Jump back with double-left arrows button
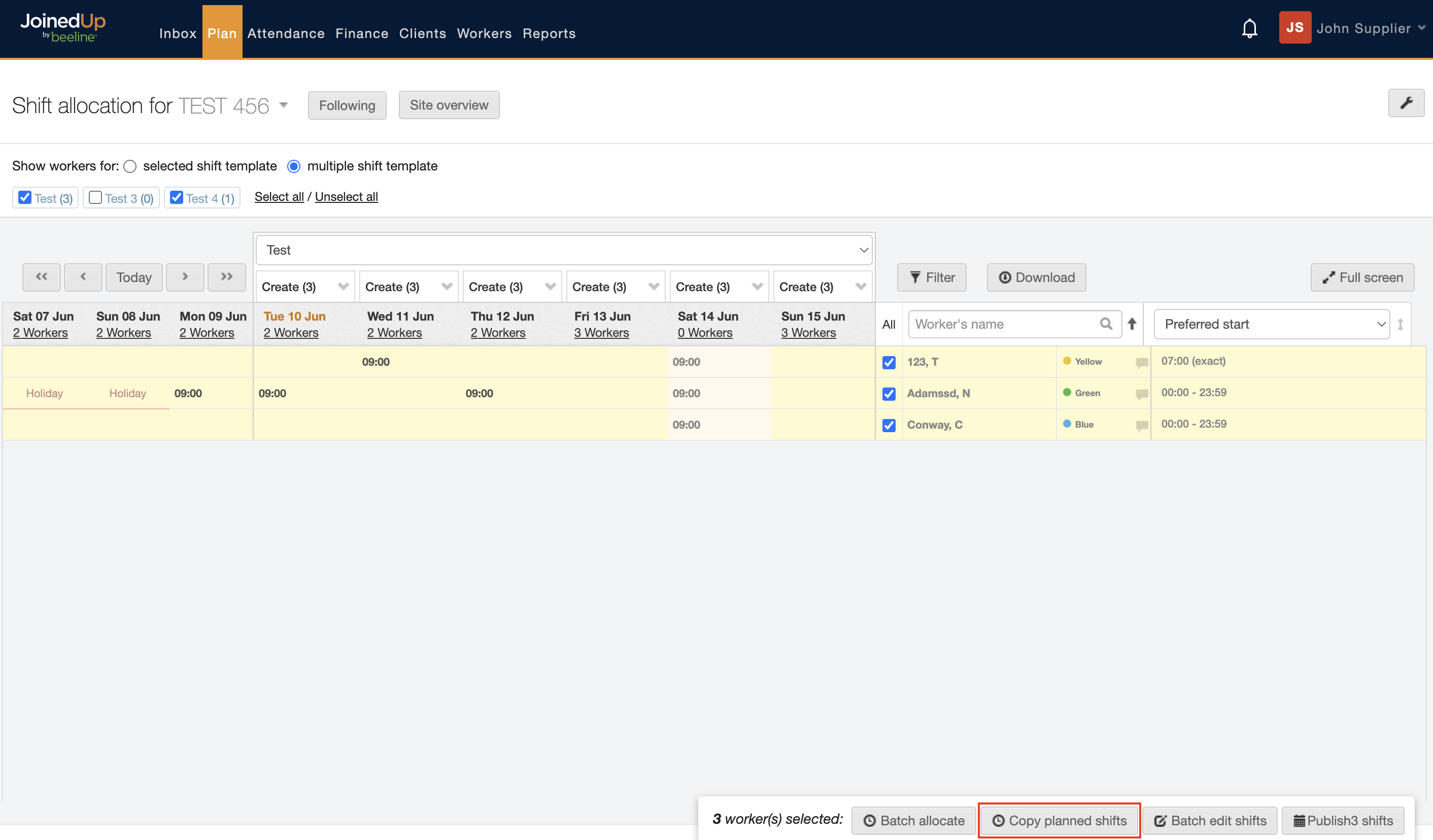 (x=42, y=277)
